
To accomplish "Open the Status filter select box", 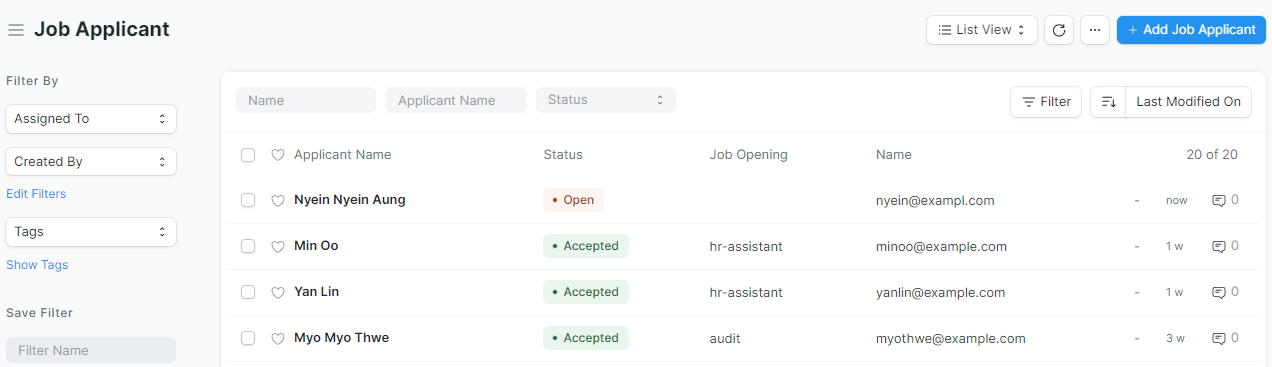I will click(606, 100).
